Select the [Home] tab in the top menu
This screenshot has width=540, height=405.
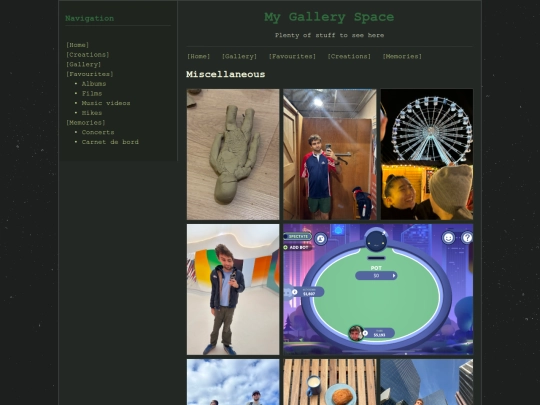(198, 56)
